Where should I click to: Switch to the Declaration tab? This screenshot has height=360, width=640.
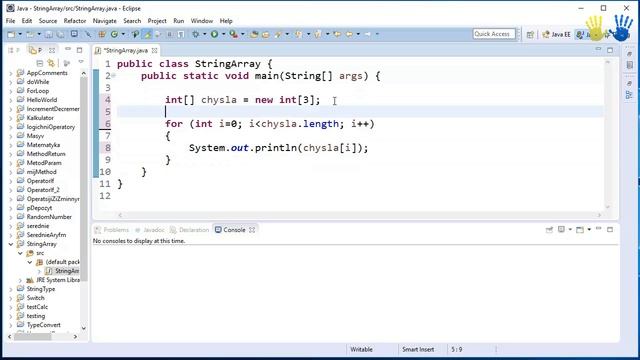[x=190, y=230]
